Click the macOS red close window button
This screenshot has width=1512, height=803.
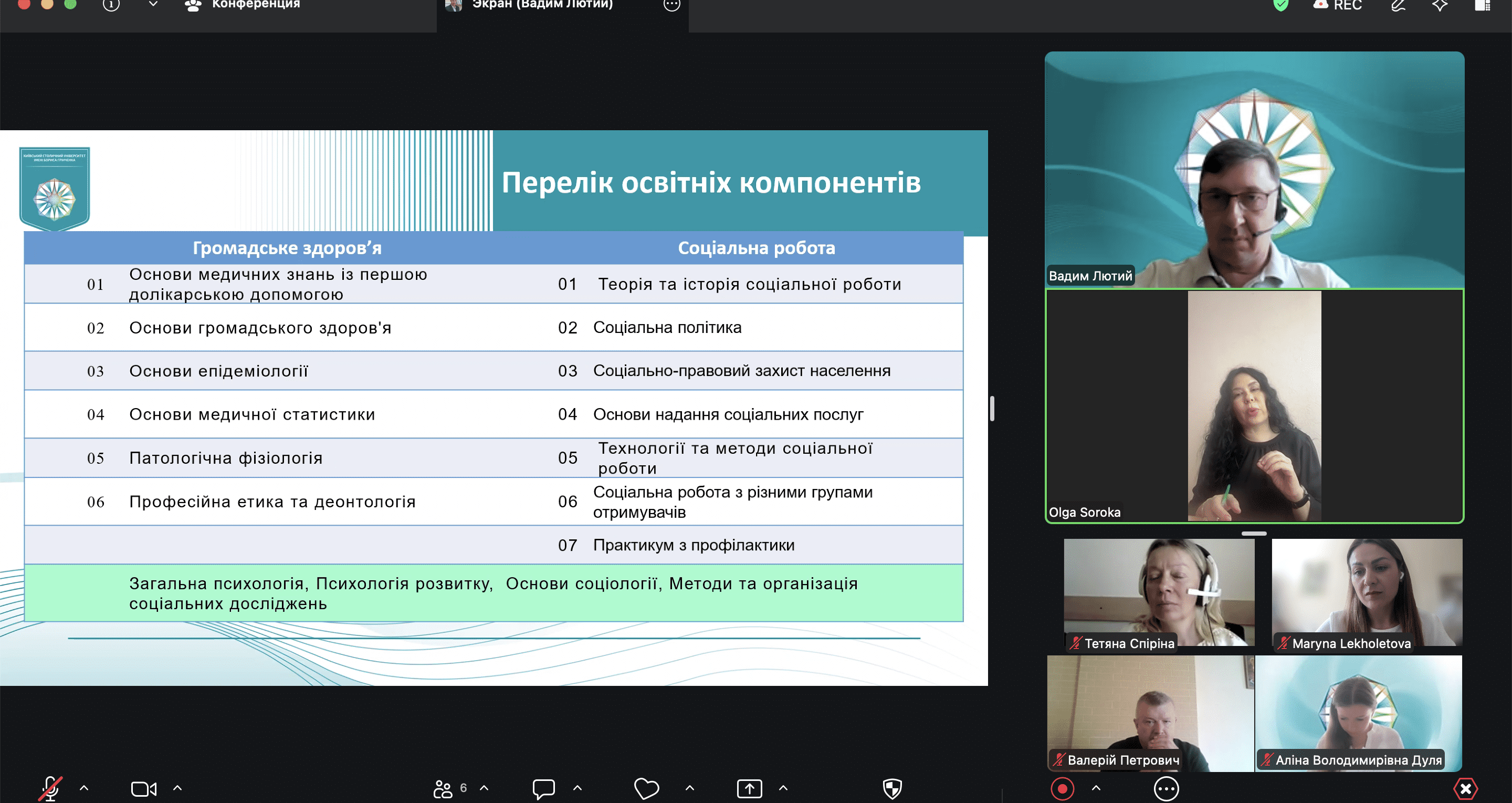click(24, 4)
